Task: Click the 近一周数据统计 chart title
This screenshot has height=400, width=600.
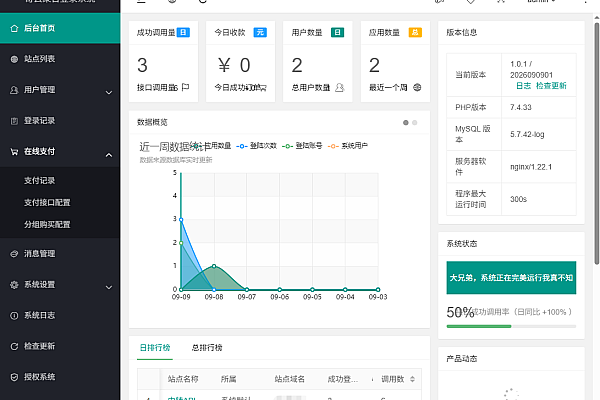Action: click(174, 147)
